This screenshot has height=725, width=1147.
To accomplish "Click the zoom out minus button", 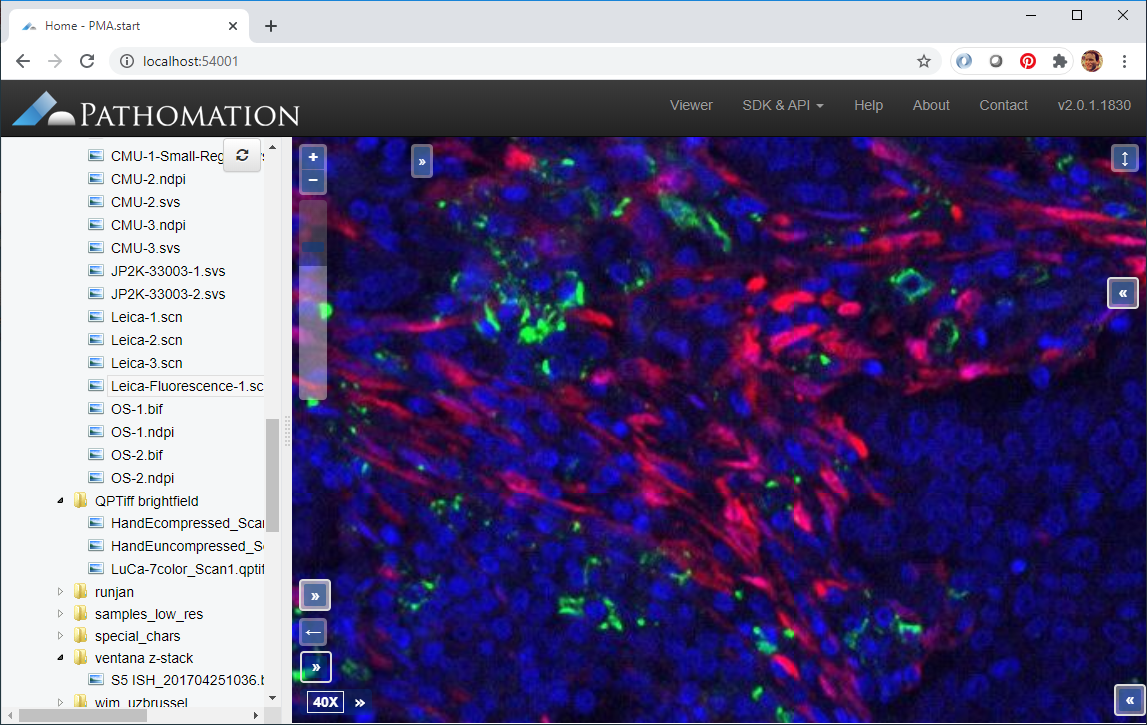I will coord(313,181).
